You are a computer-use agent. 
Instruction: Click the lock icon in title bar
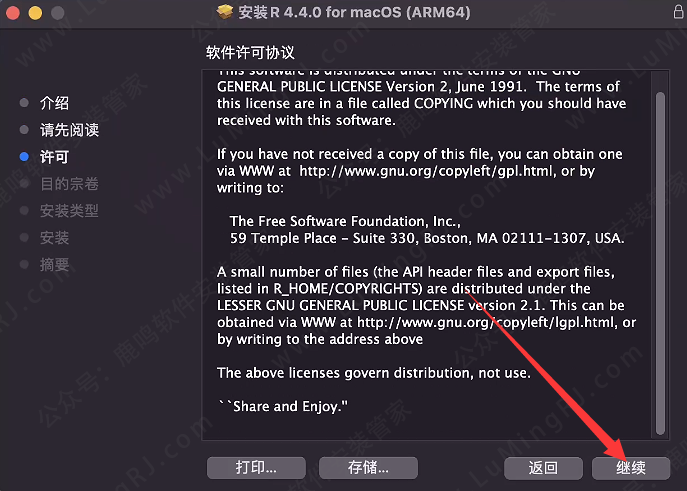pyautogui.click(x=678, y=12)
